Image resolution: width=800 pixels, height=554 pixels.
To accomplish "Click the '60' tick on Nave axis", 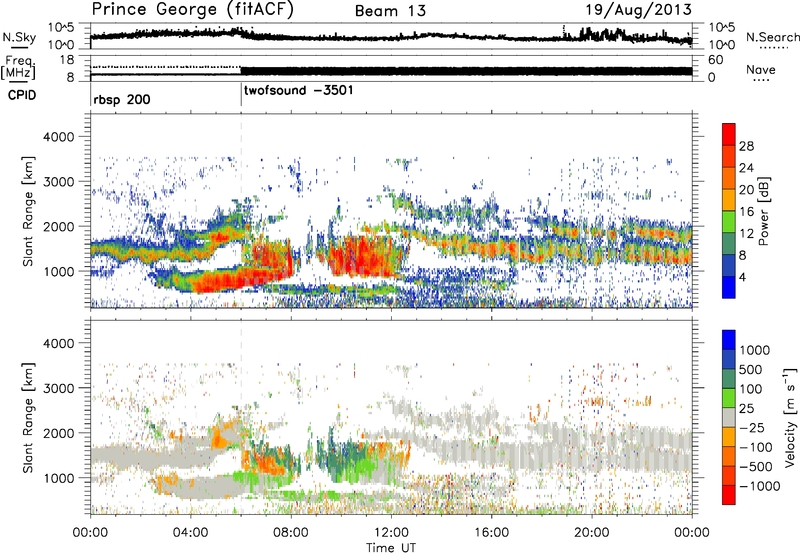I will pos(715,60).
